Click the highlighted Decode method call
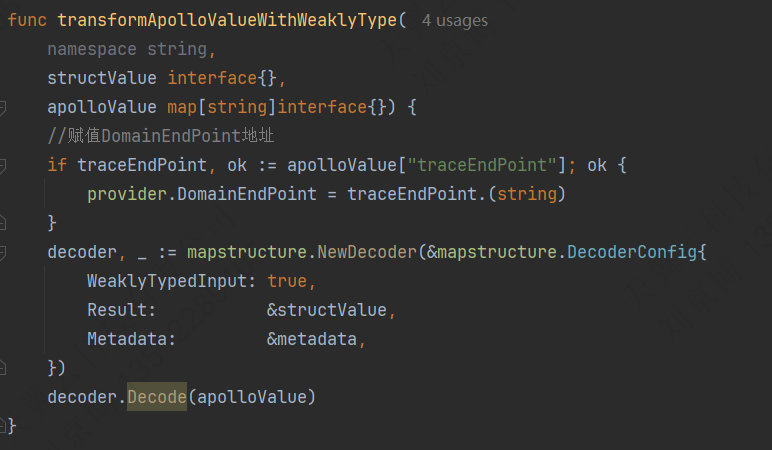 (x=157, y=397)
